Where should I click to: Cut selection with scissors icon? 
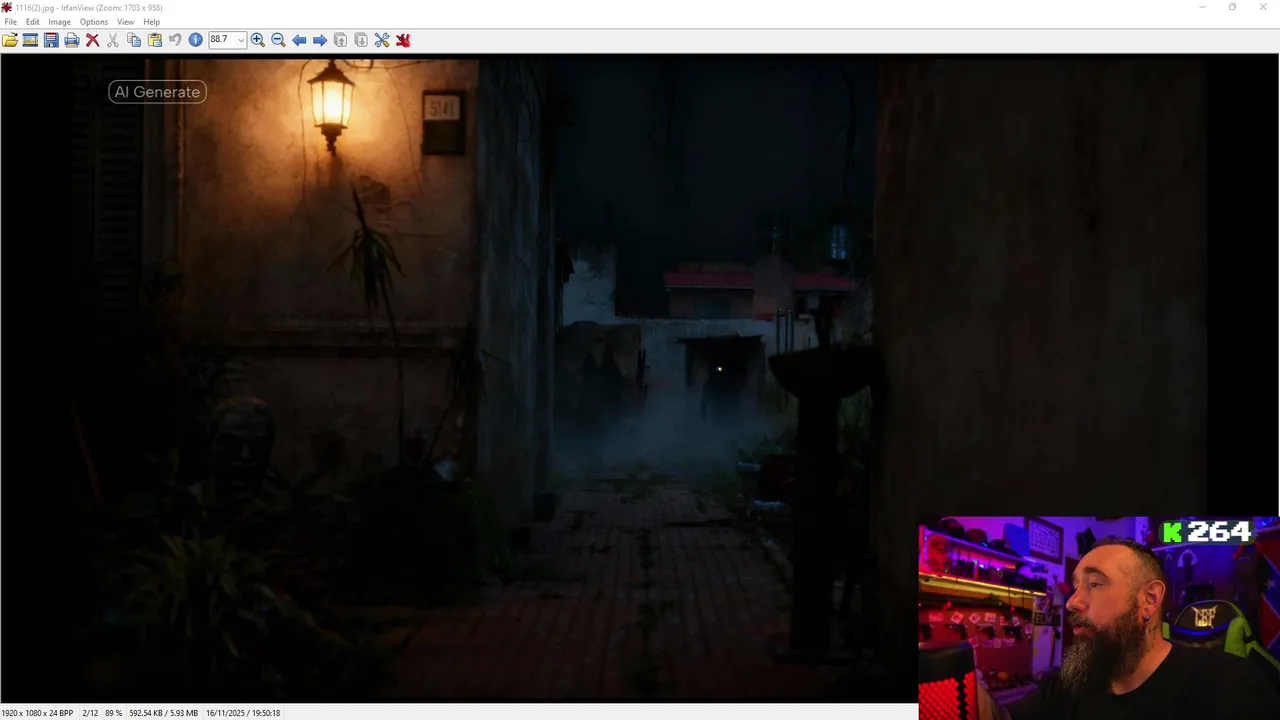tap(113, 40)
